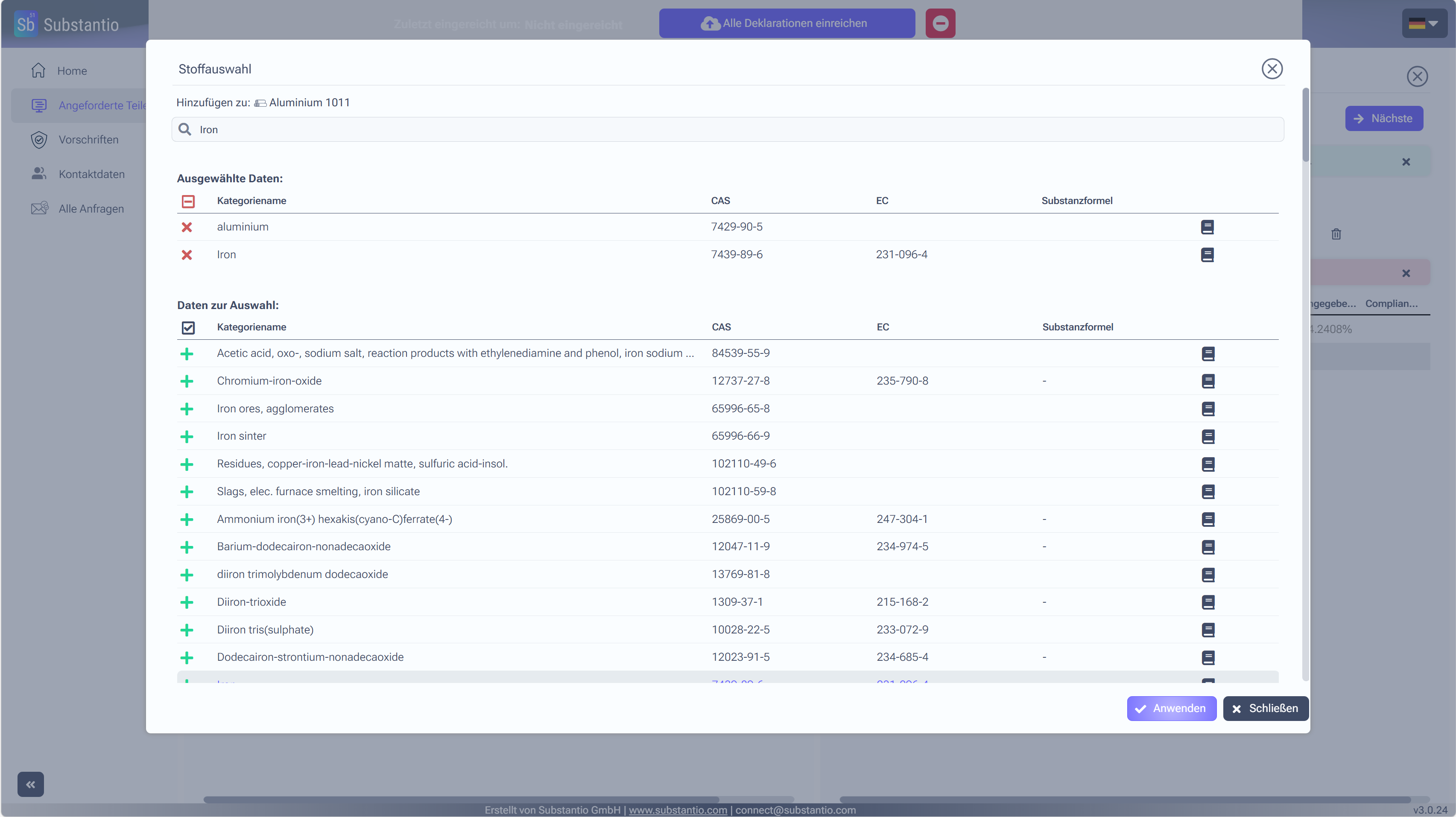The height and width of the screenshot is (817, 1456).
Task: Open www.substantio.com footer link
Action: tap(678, 810)
